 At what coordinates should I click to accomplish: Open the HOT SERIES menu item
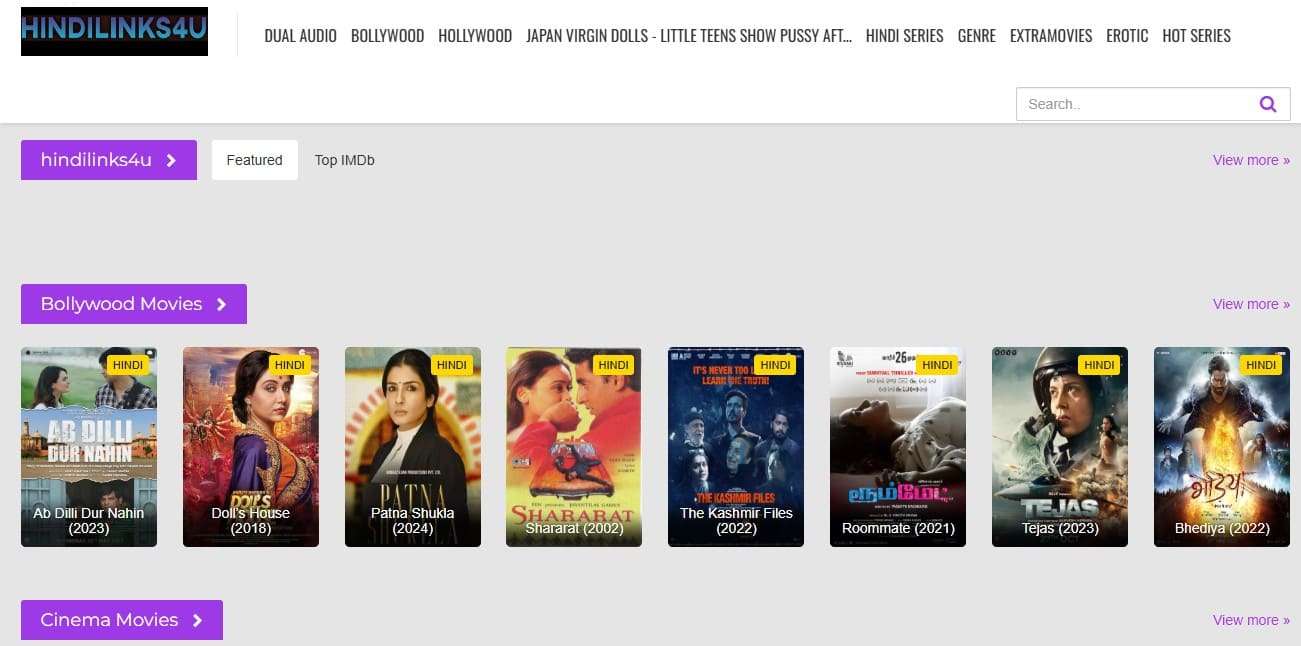tap(1196, 36)
